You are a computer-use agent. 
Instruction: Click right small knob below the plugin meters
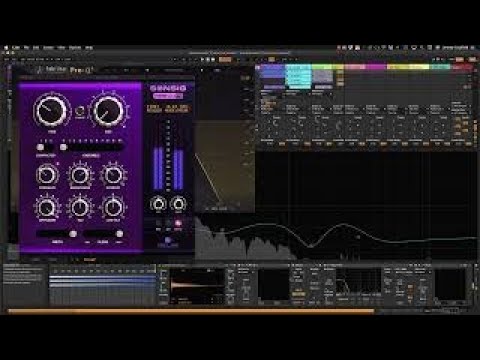pos(178,203)
